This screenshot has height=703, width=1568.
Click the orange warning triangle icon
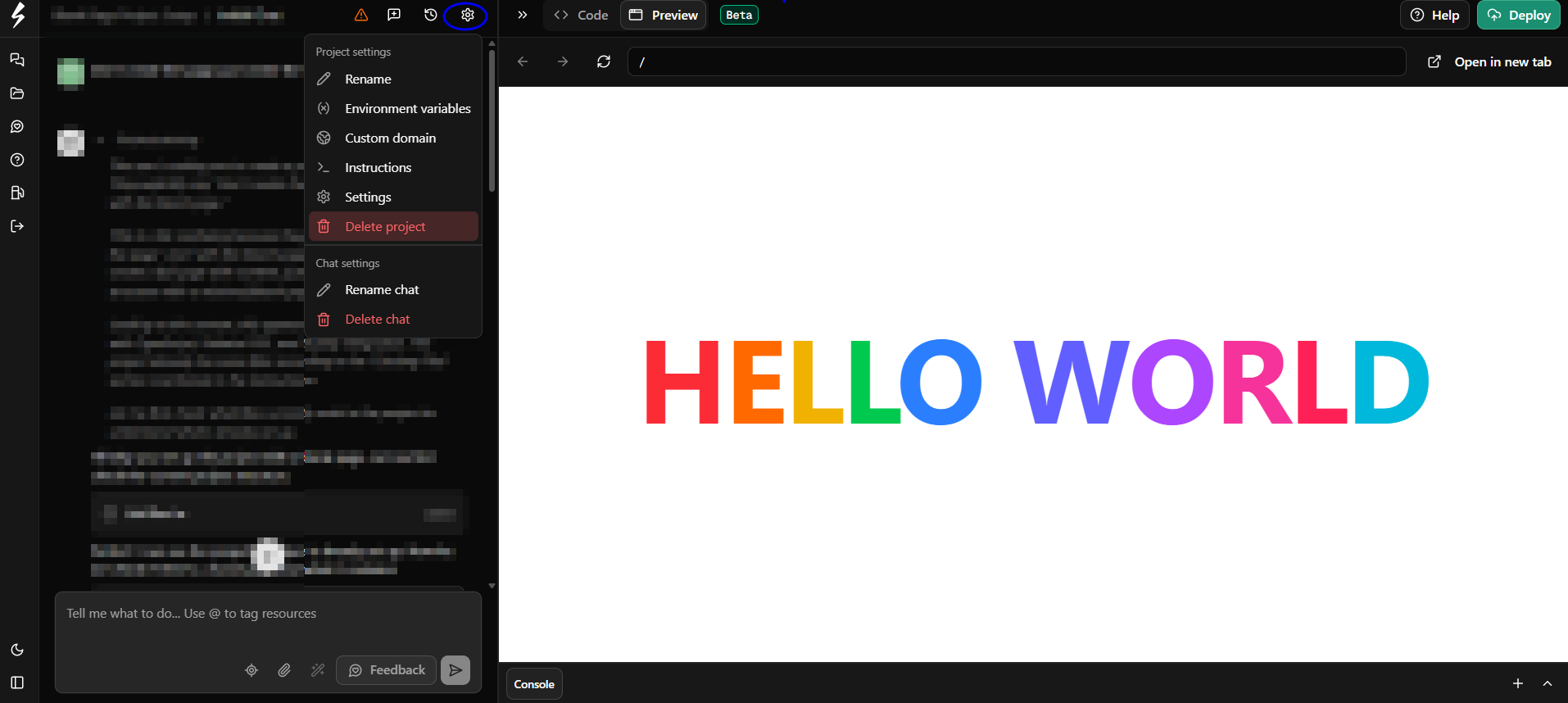click(x=360, y=15)
